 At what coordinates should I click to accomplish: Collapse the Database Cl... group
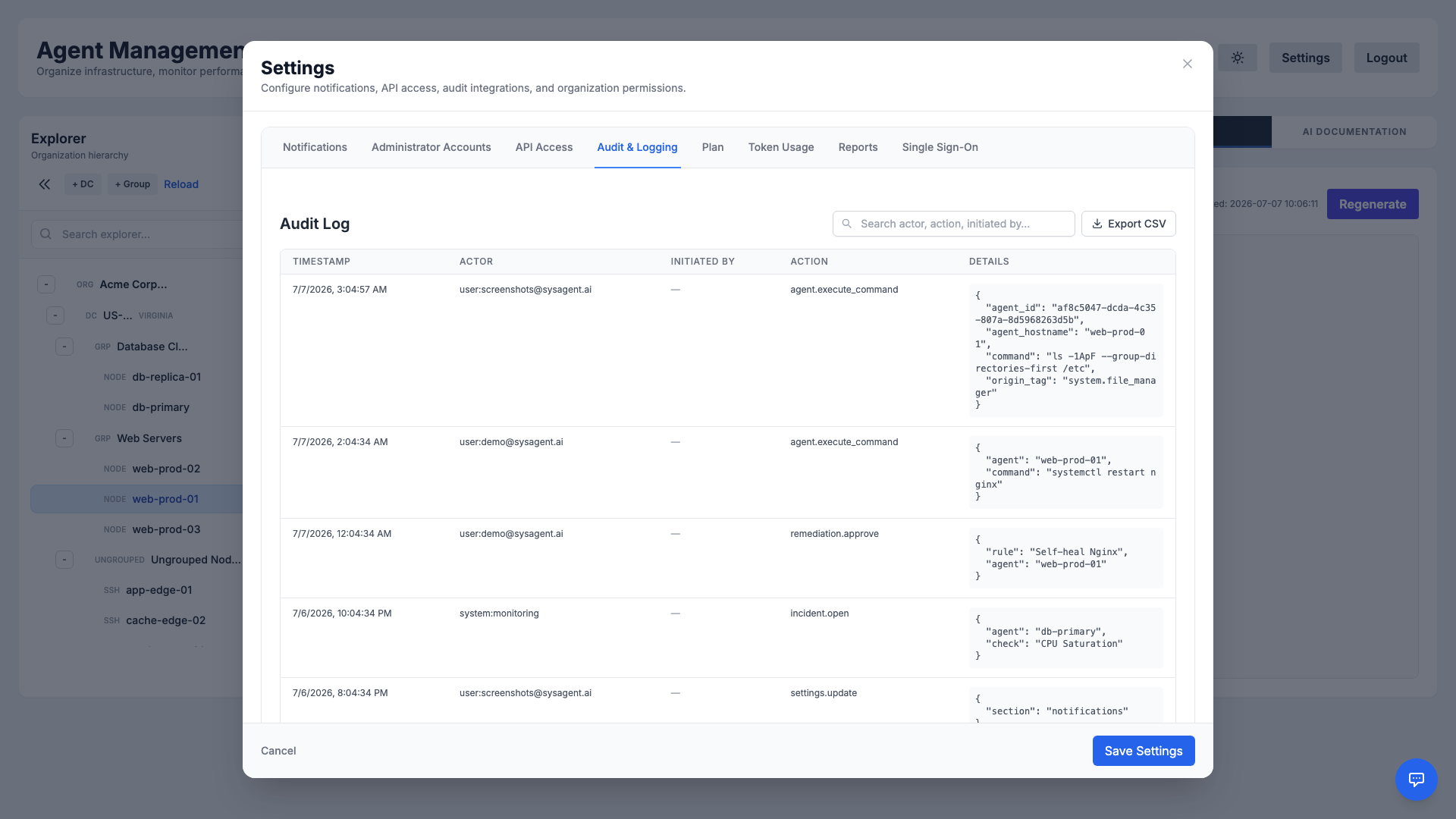tap(64, 347)
